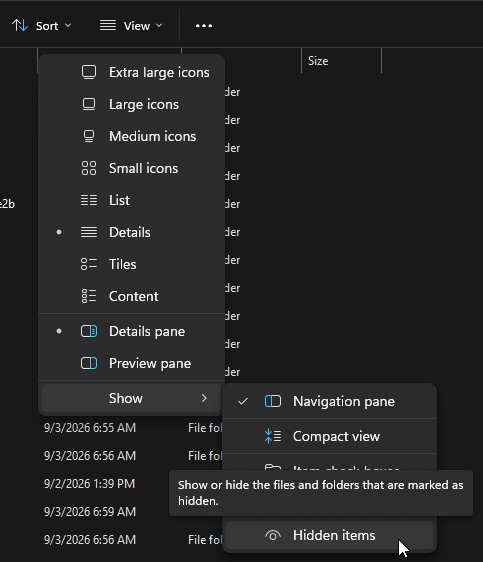Switch to Medium icons view icon
Screen dimensions: 483x562
(89, 136)
